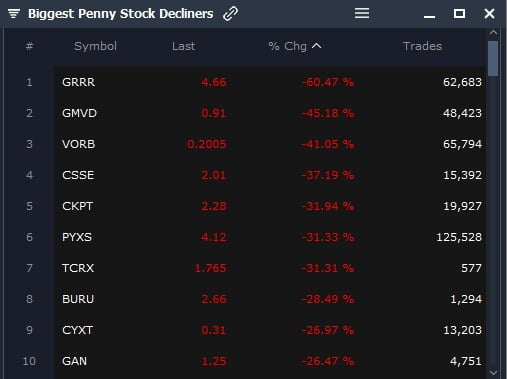Select the TCRX symbol row
507x379 pixels.
(x=270, y=268)
